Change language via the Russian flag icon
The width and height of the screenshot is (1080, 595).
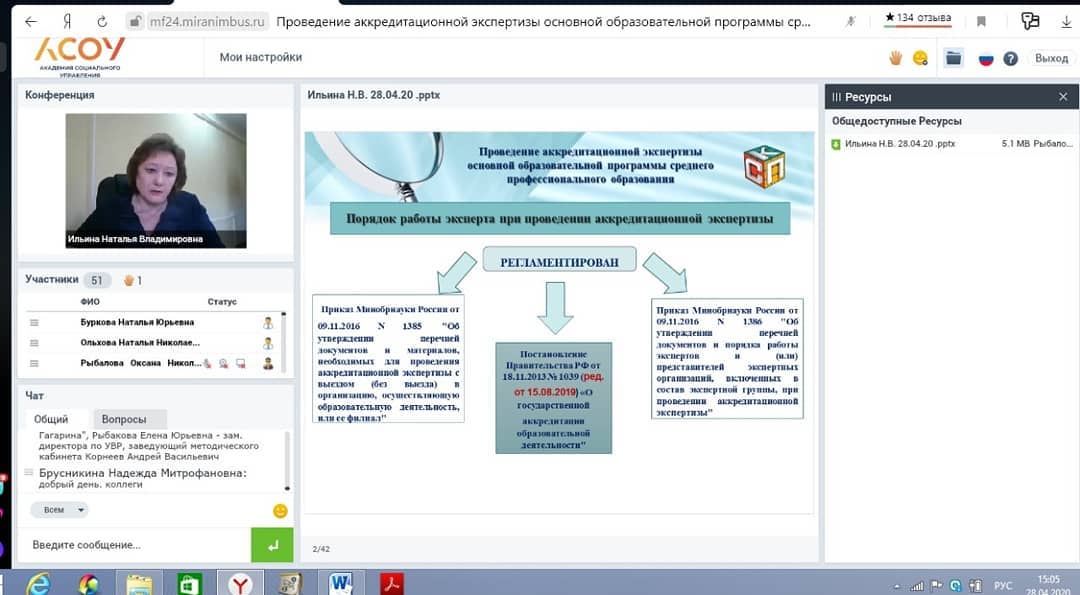[x=986, y=59]
